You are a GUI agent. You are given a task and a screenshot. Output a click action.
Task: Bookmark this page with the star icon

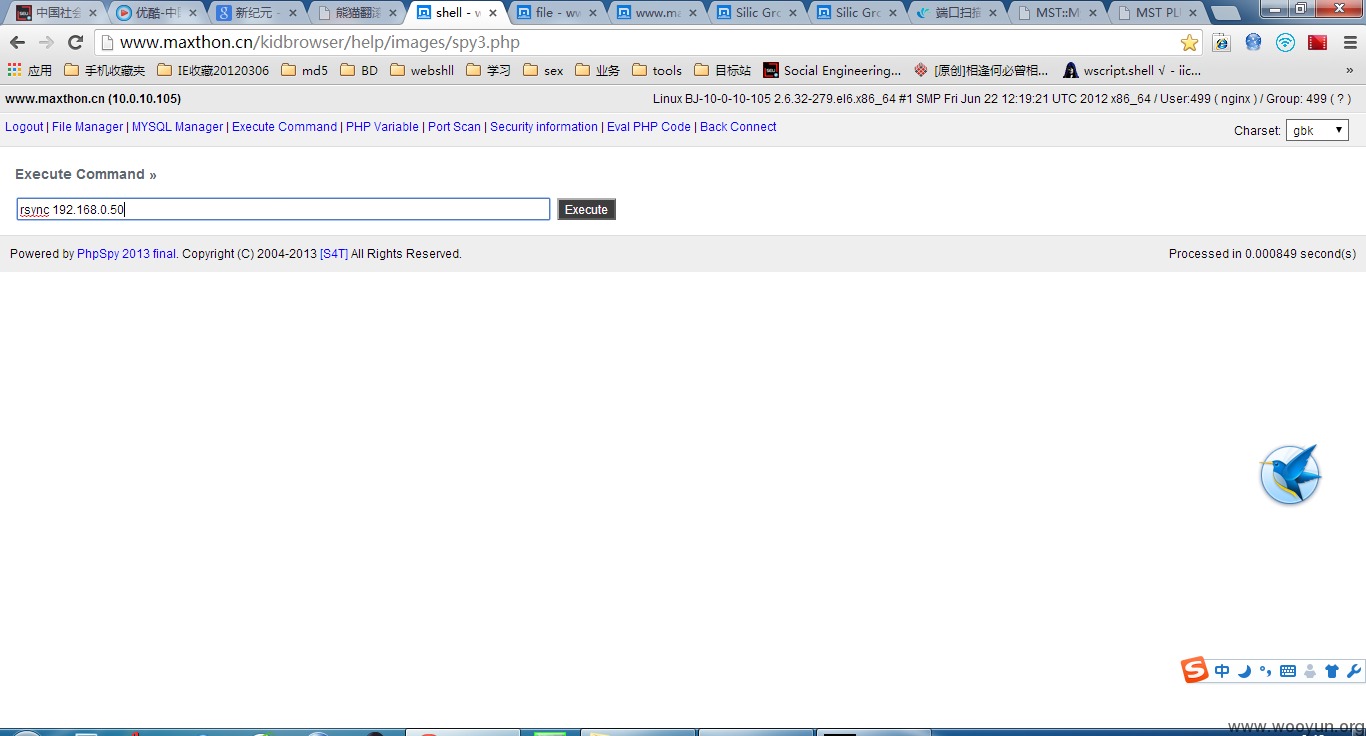point(1189,42)
